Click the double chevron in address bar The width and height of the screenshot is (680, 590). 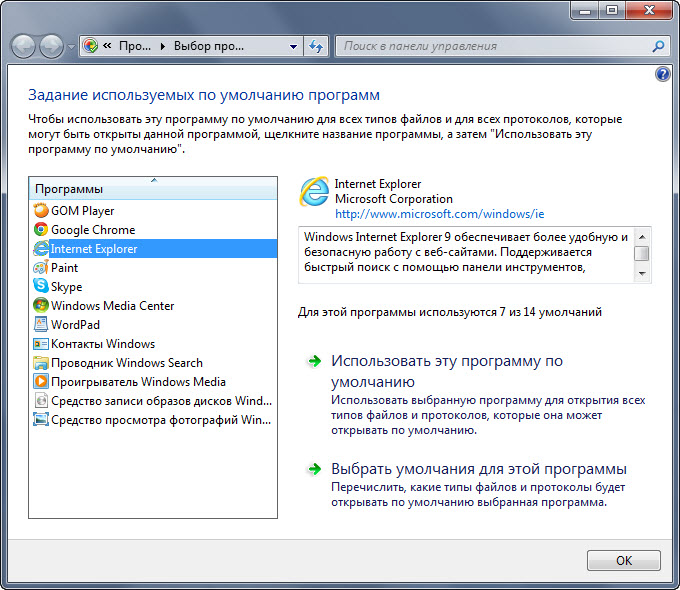[108, 45]
